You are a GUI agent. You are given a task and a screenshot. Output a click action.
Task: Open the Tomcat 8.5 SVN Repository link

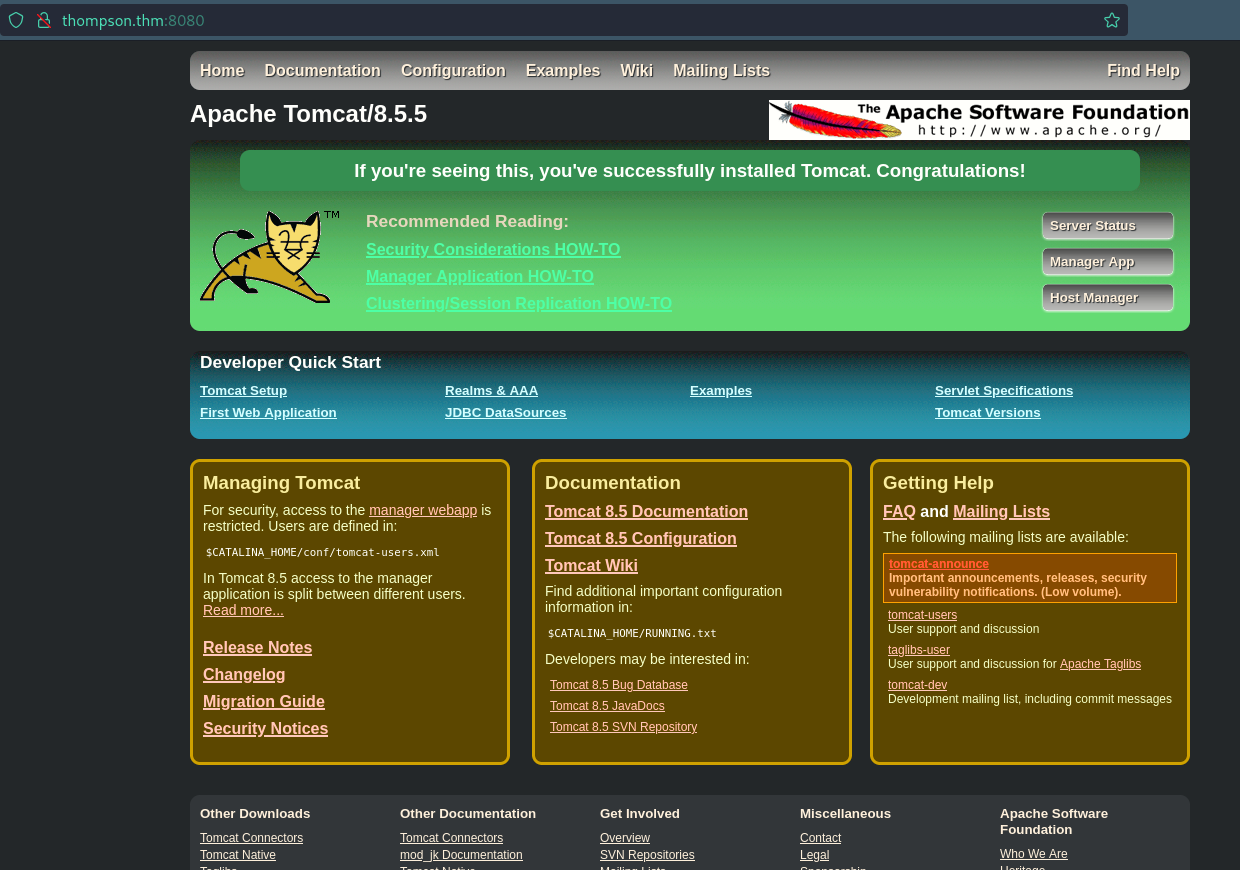(x=623, y=727)
